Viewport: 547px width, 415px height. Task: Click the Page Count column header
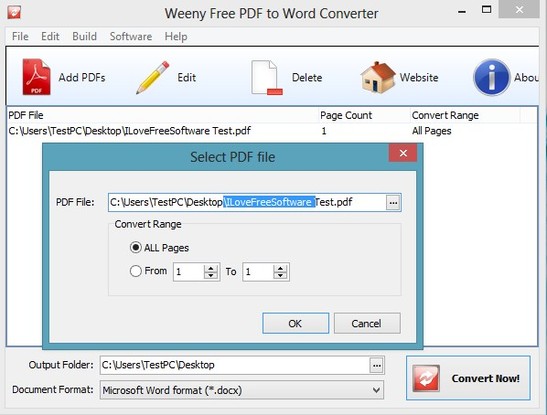coord(364,115)
